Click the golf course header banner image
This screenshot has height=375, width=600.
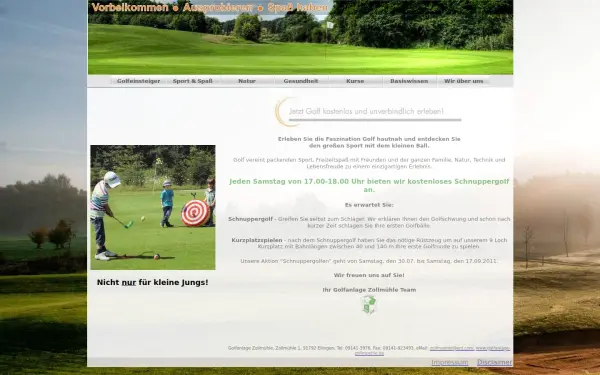click(300, 37)
